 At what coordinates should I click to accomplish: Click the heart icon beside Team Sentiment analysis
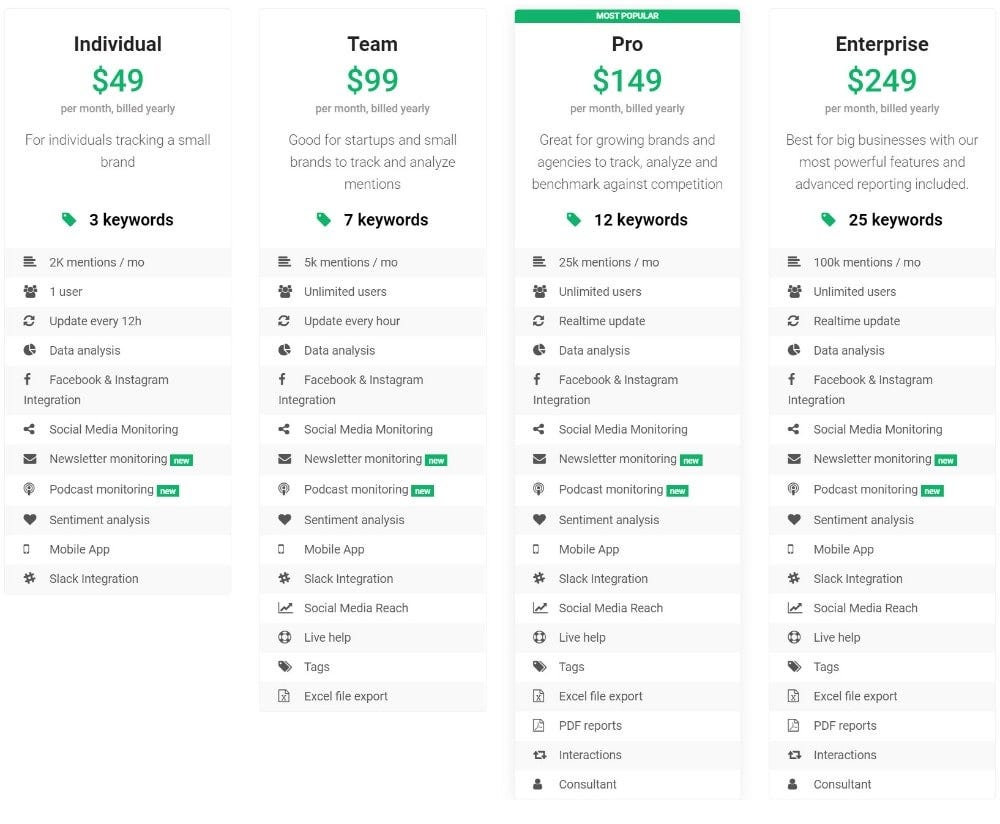tap(284, 520)
